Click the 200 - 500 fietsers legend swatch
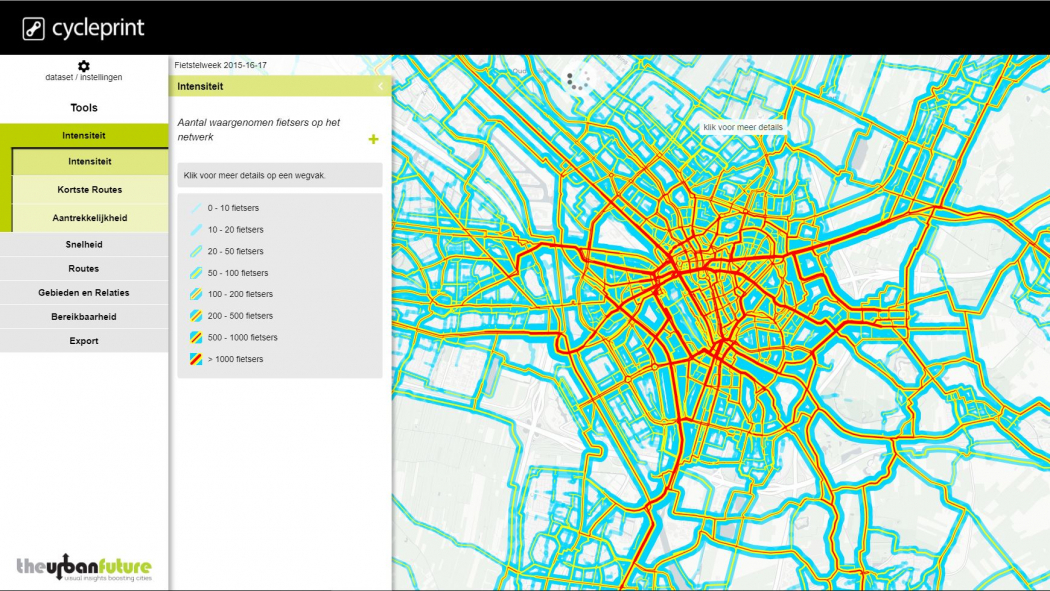Image resolution: width=1050 pixels, height=591 pixels. pos(196,316)
